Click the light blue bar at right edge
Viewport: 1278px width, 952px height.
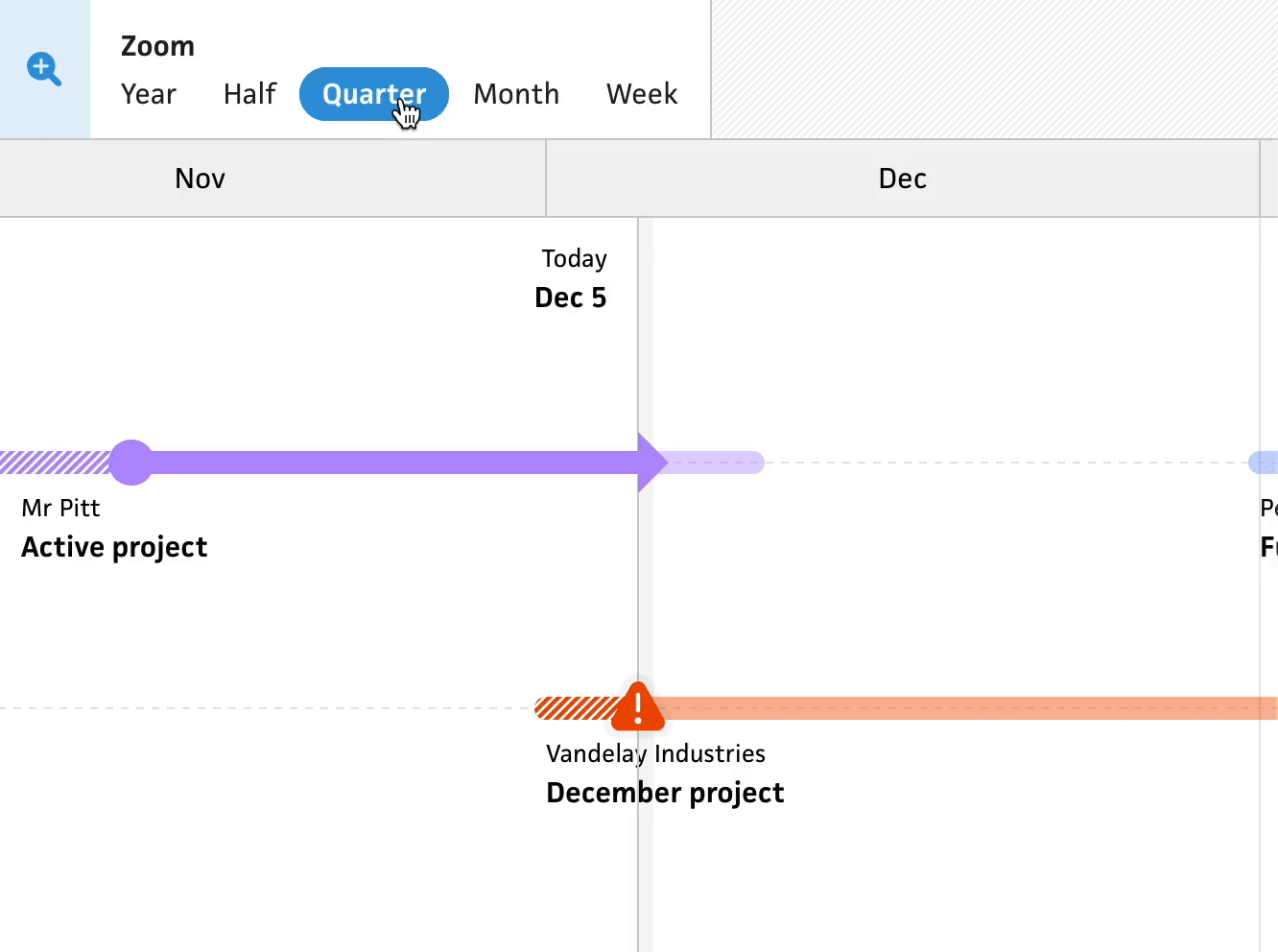(1265, 463)
